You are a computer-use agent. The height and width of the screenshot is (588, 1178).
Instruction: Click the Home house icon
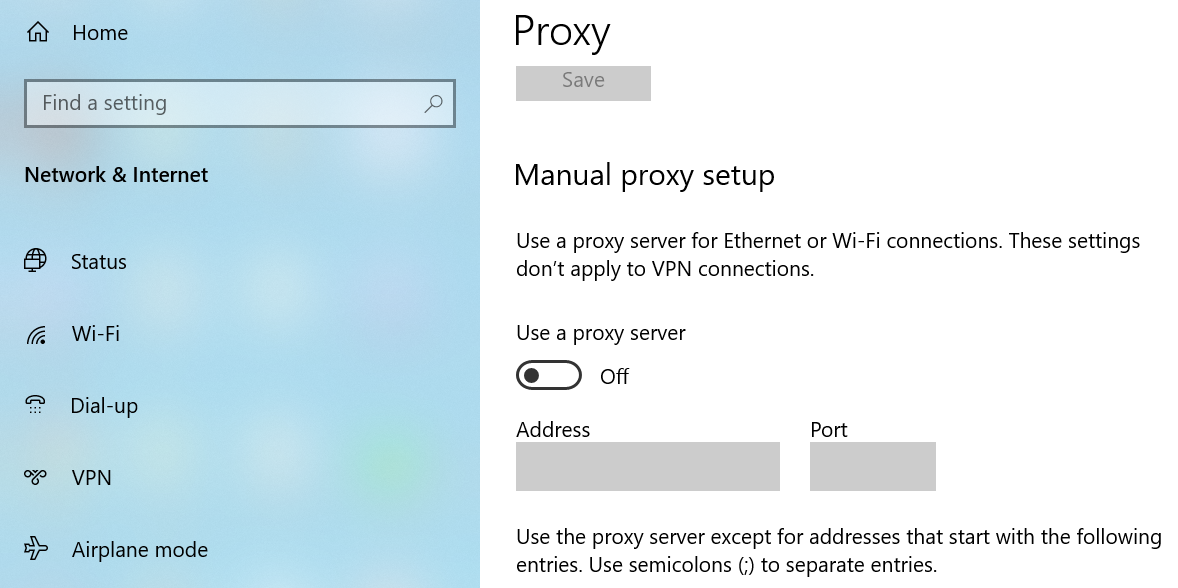tap(38, 33)
